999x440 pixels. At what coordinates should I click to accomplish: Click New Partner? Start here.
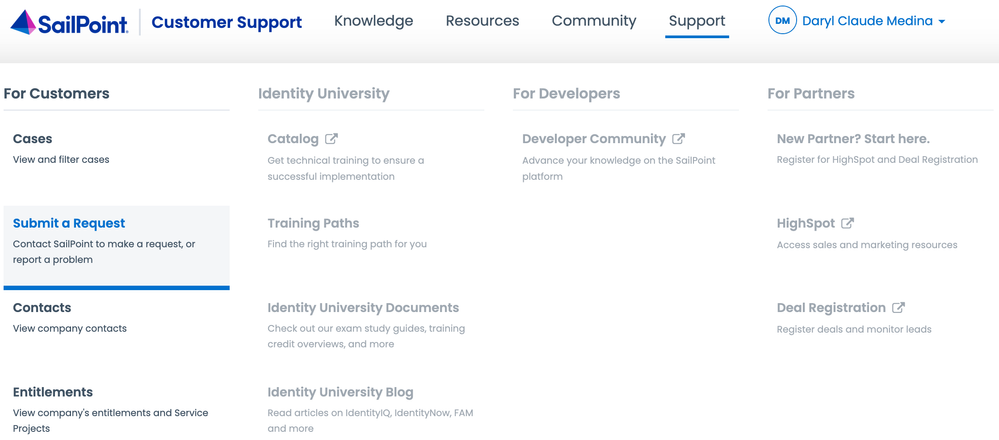point(853,139)
